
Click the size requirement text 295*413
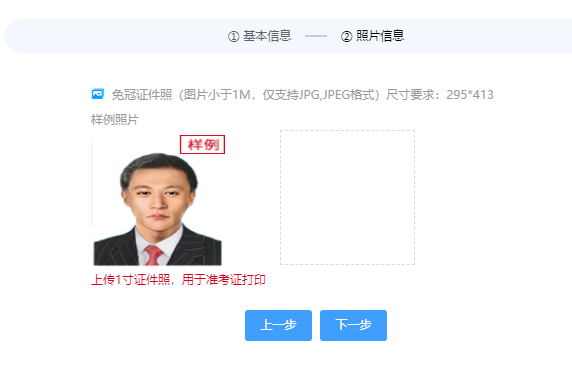(470, 95)
